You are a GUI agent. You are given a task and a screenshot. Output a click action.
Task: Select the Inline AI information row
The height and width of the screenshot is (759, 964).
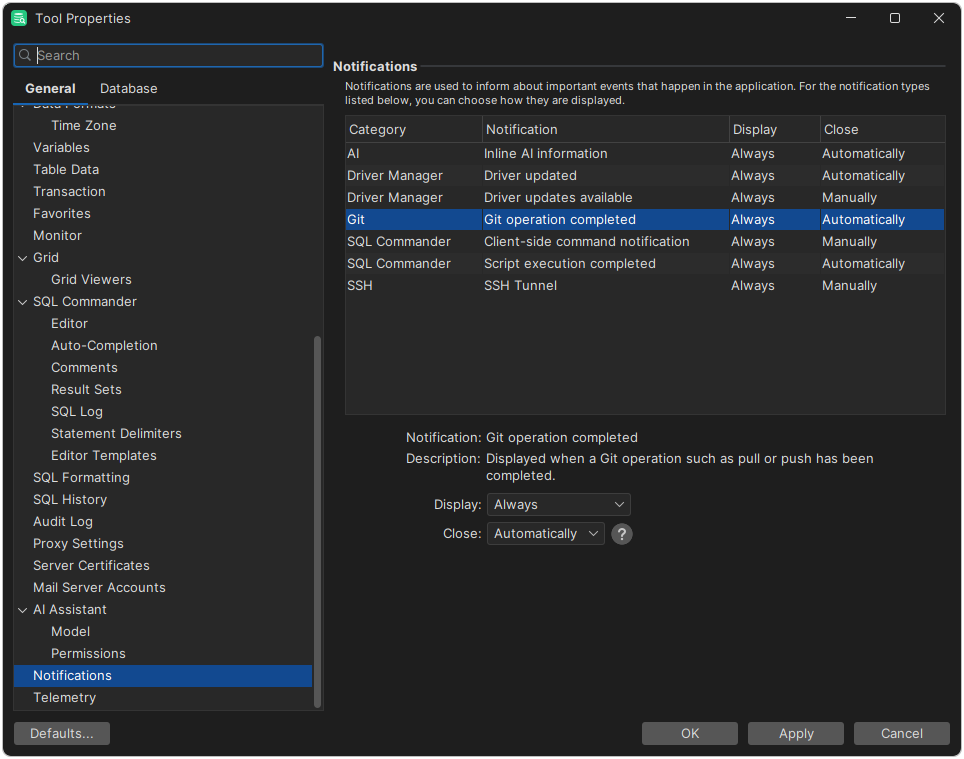coord(645,154)
